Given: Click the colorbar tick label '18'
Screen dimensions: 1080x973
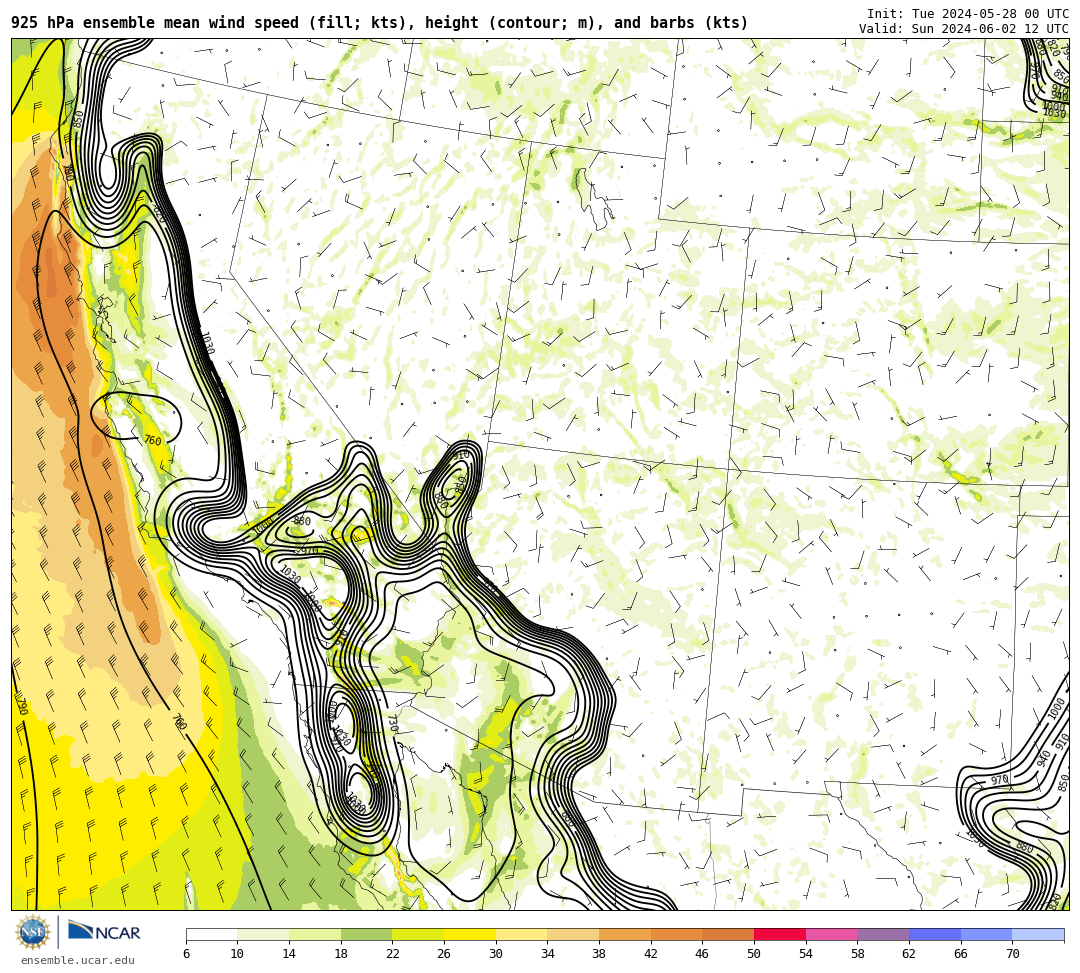Looking at the screenshot, I should 340,954.
